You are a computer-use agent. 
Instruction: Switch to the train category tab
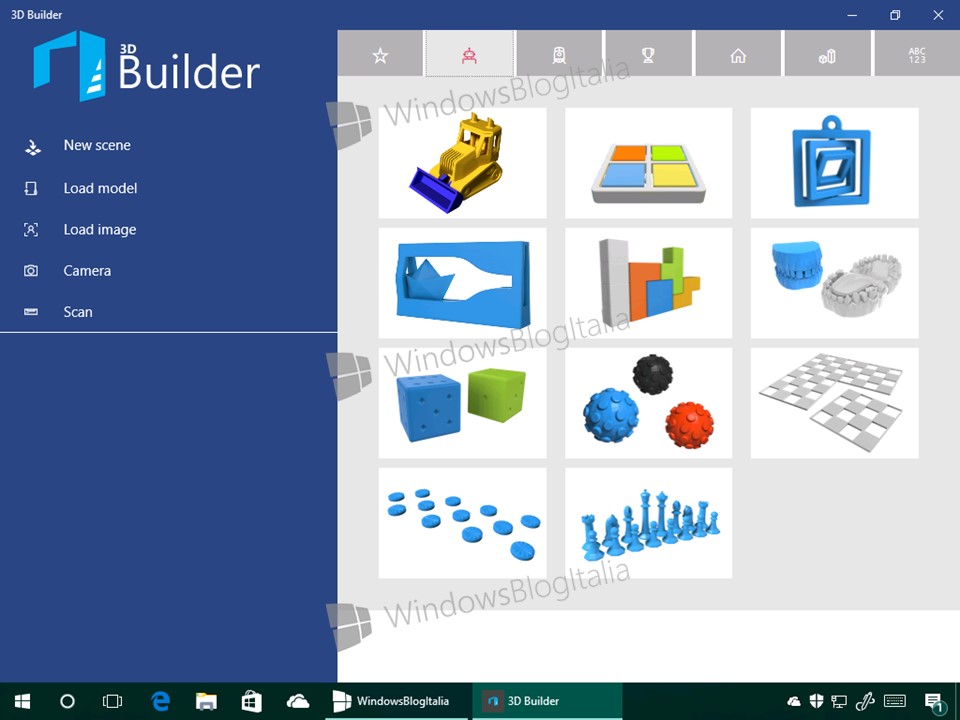point(559,54)
